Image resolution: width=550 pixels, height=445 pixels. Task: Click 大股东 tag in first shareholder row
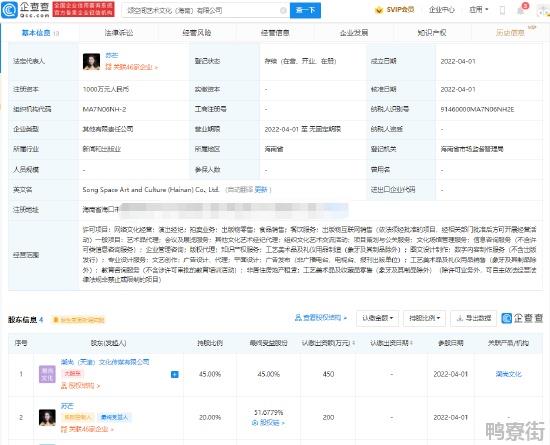[72, 373]
